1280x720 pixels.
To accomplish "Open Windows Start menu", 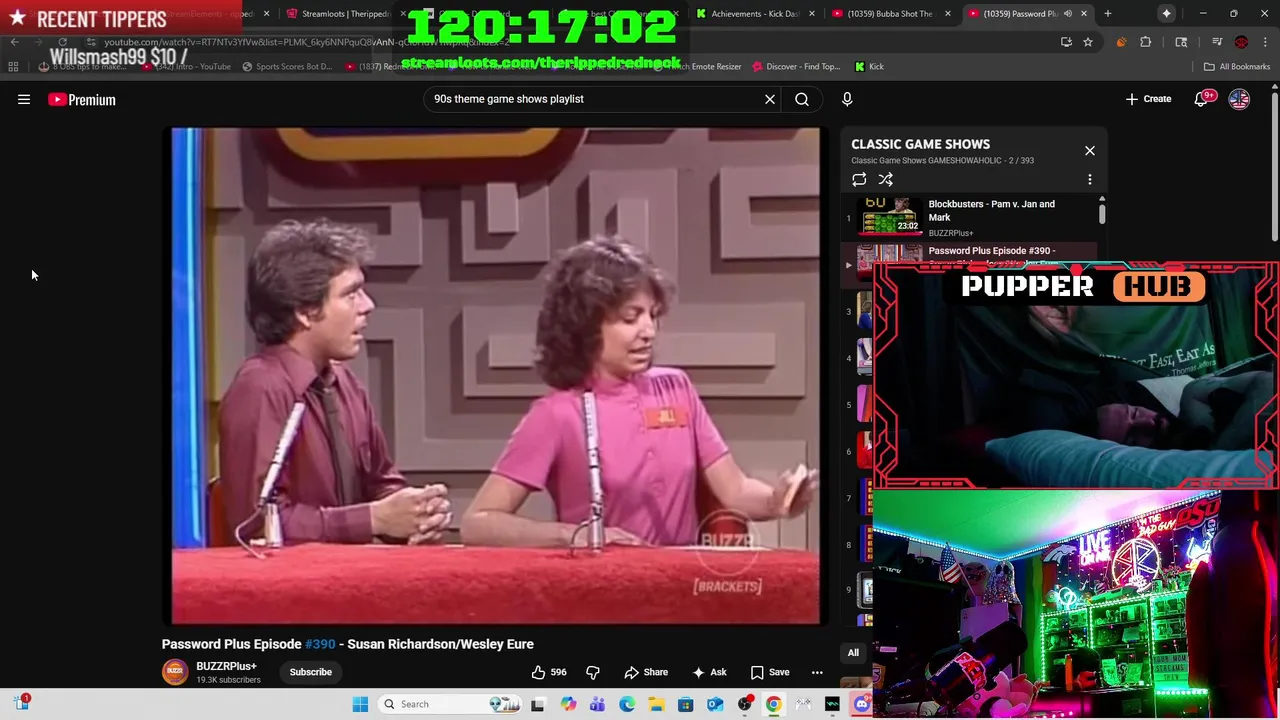I will pos(361,704).
